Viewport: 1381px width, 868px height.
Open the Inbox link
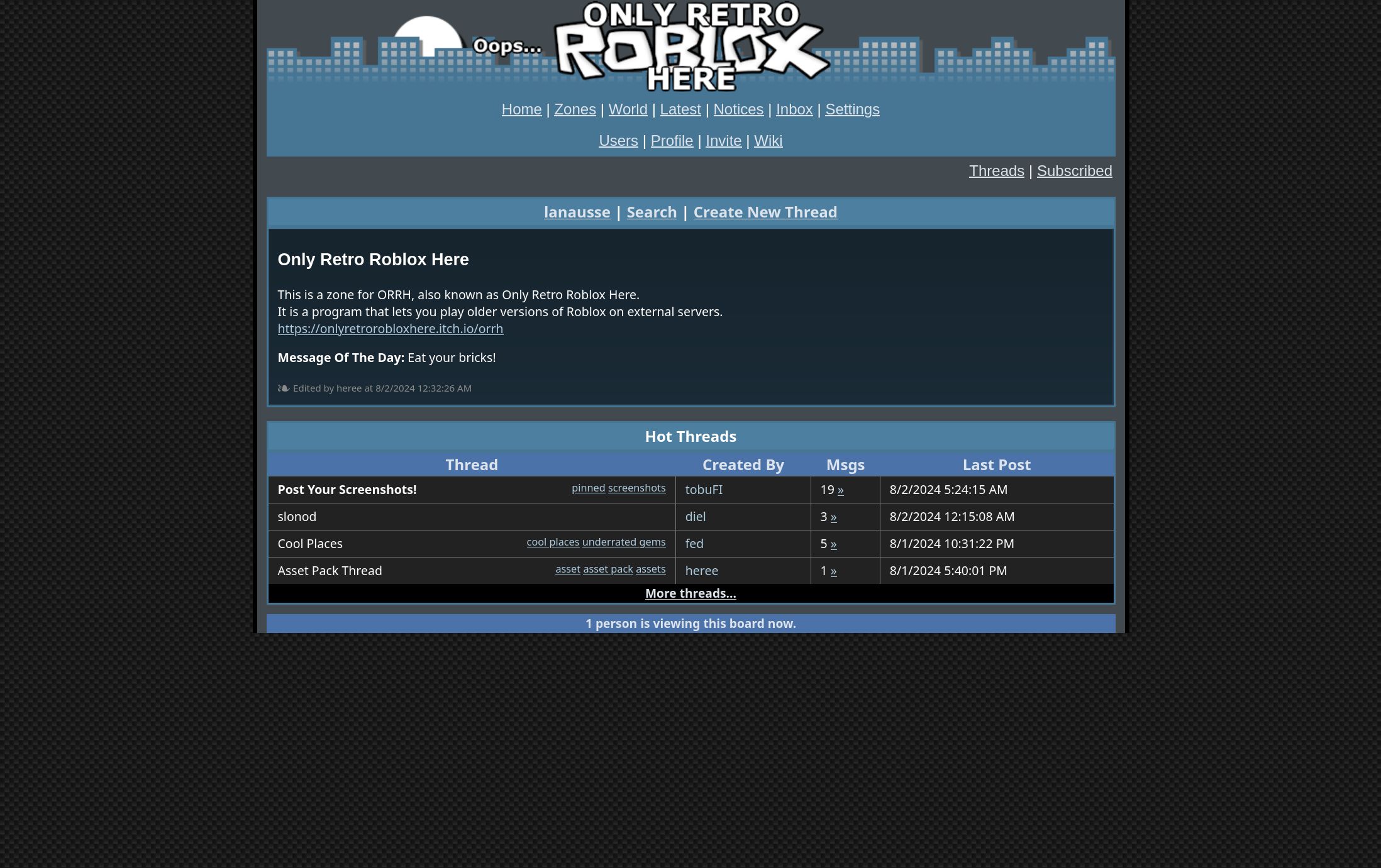pyautogui.click(x=794, y=109)
